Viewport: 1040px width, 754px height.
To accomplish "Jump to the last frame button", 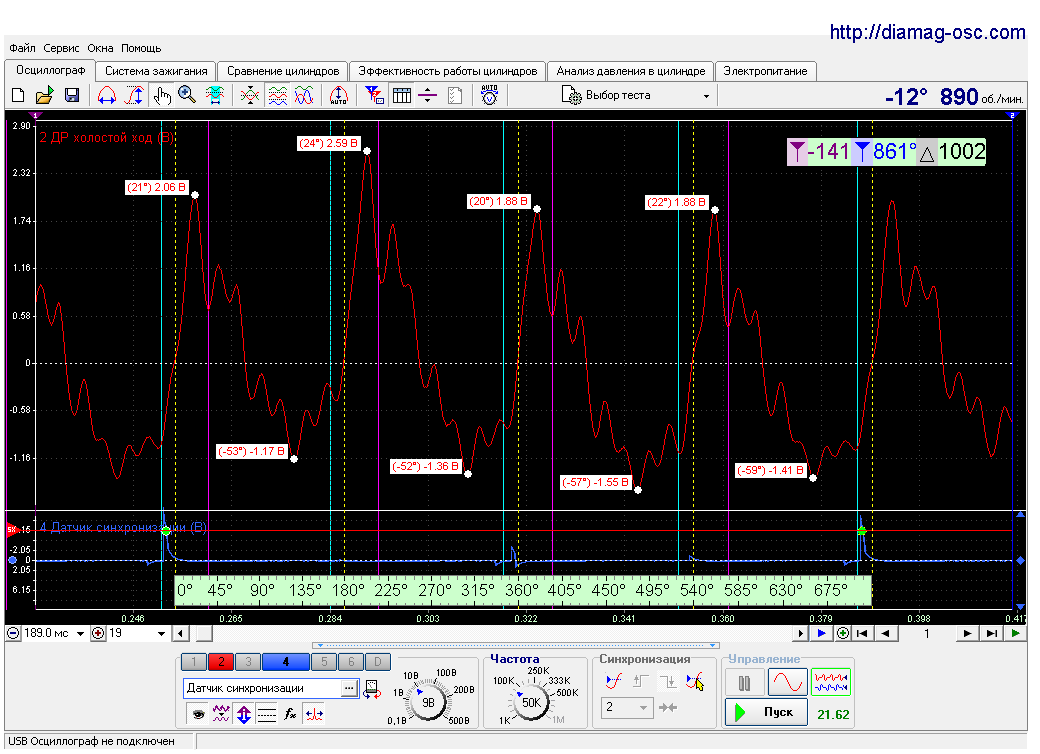I will click(992, 633).
